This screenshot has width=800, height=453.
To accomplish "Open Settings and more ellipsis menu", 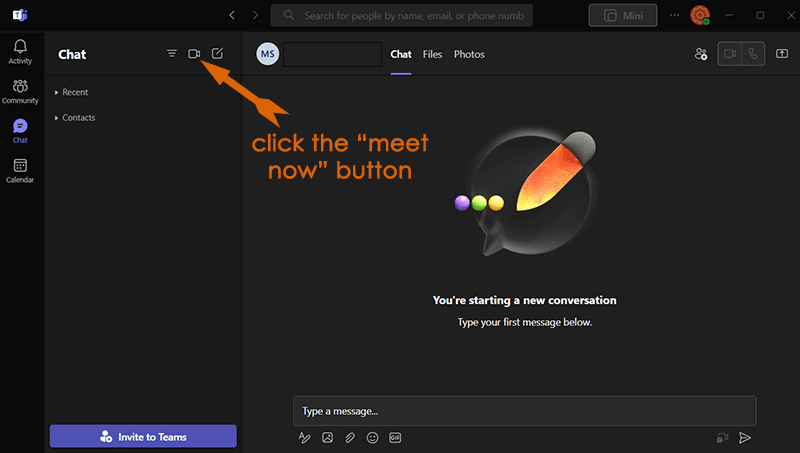I will click(x=673, y=15).
